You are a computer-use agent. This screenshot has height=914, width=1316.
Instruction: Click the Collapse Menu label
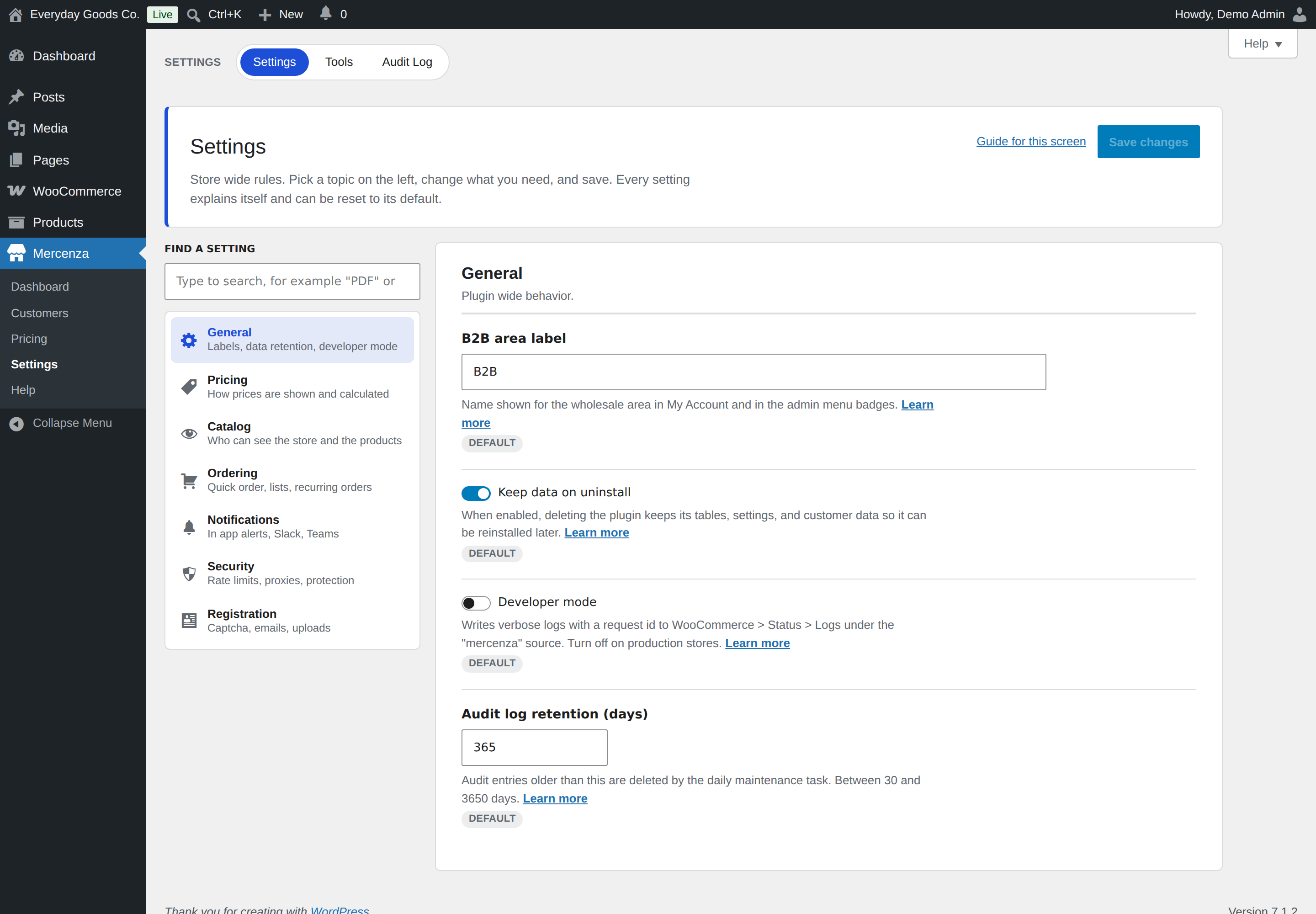click(x=72, y=423)
